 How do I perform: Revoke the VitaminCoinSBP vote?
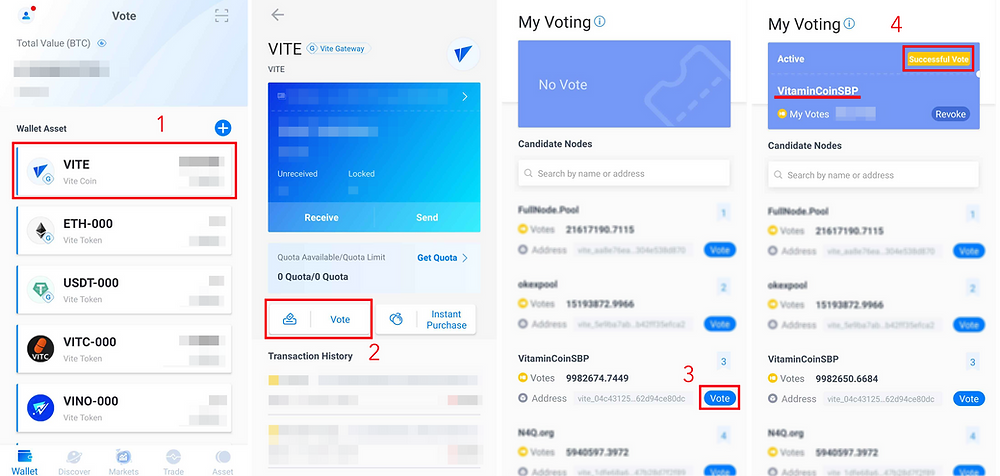[x=950, y=114]
